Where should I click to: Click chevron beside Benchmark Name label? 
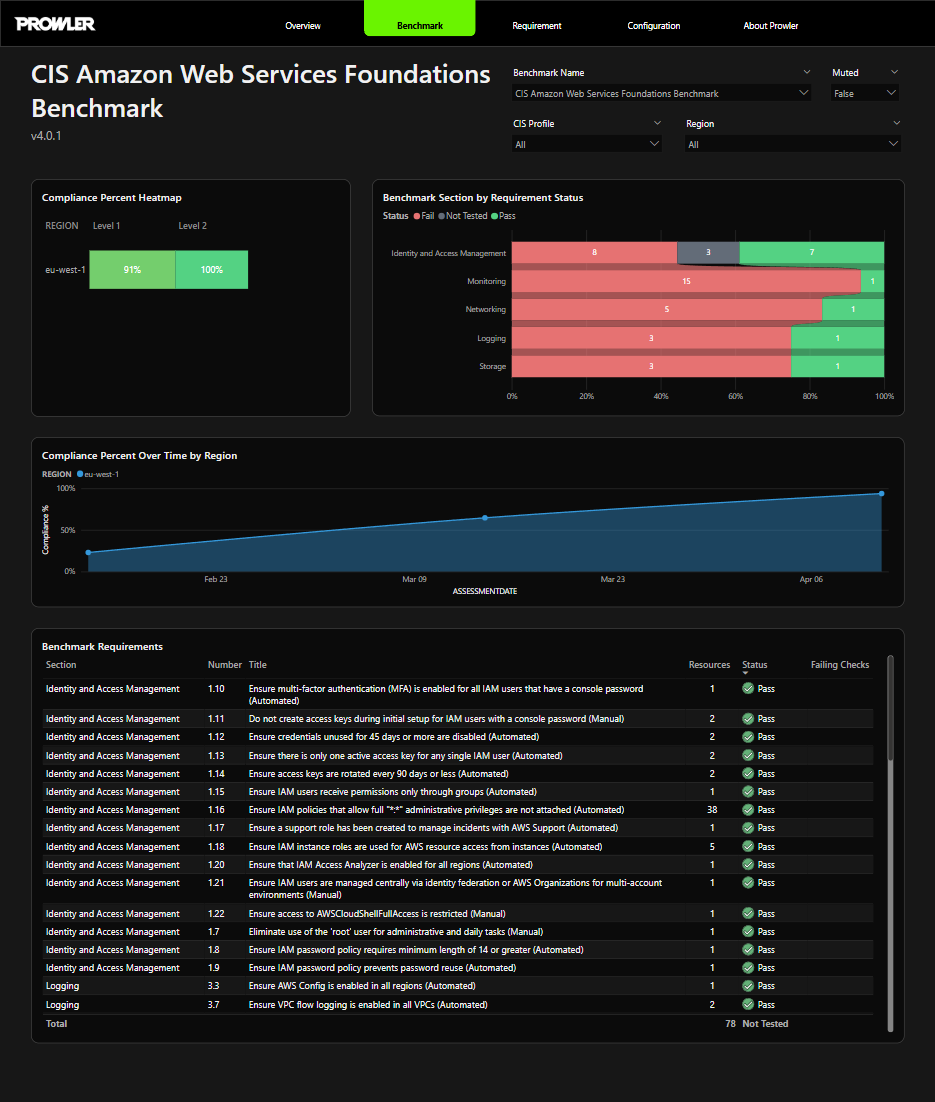806,72
